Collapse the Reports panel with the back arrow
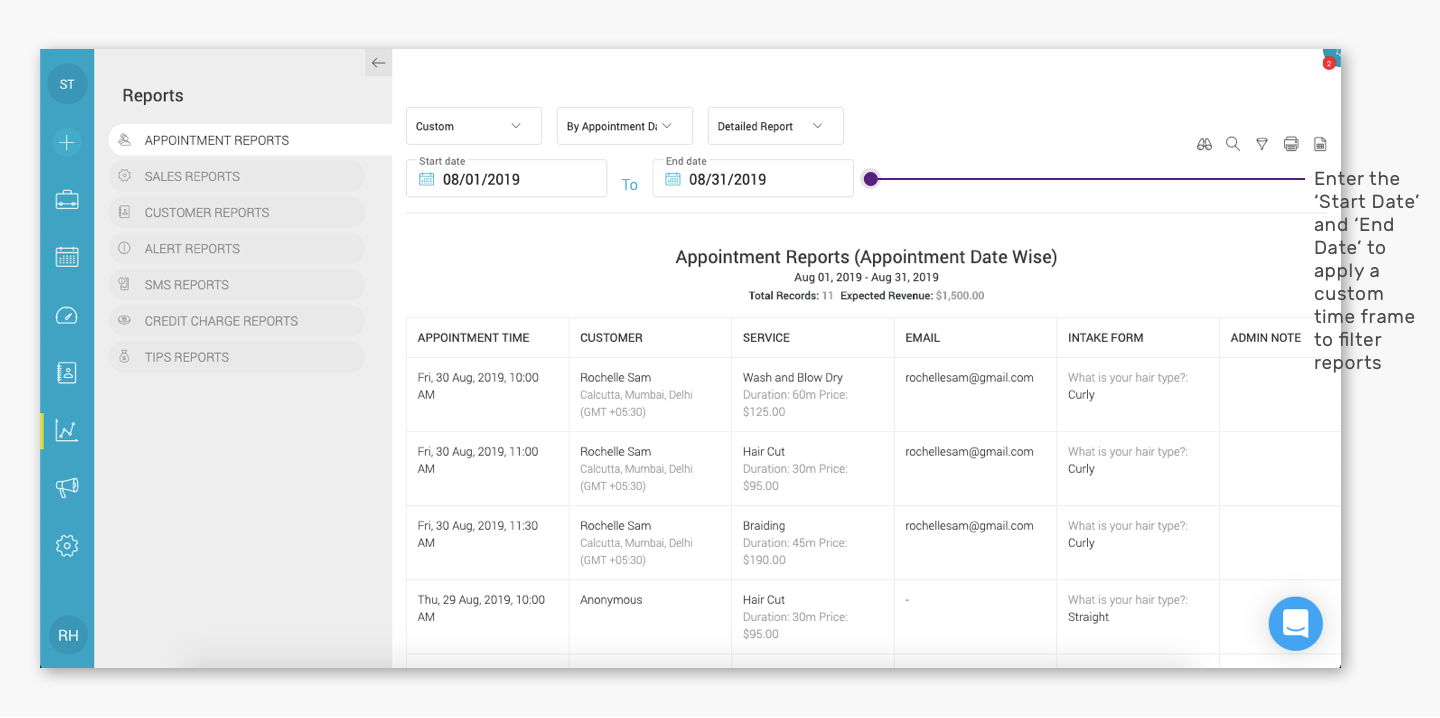The image size is (1440, 718). click(x=378, y=63)
